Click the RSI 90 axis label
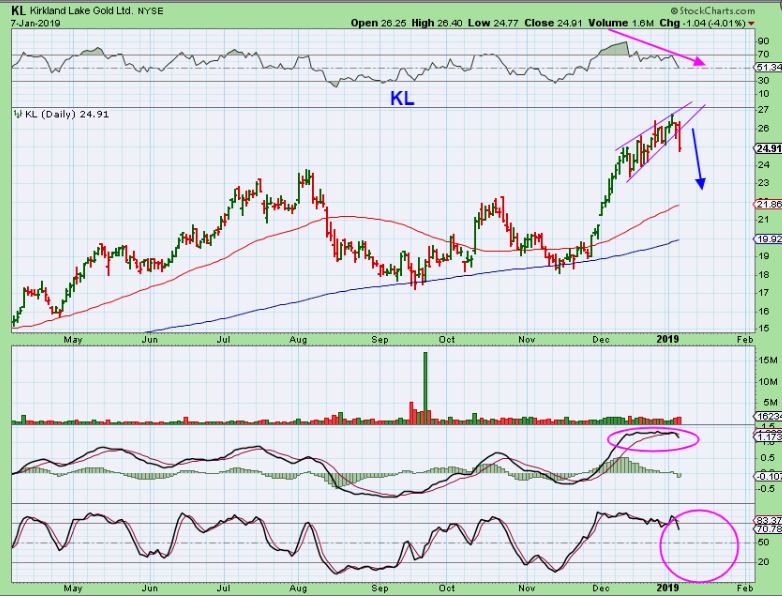The image size is (782, 596). (763, 41)
